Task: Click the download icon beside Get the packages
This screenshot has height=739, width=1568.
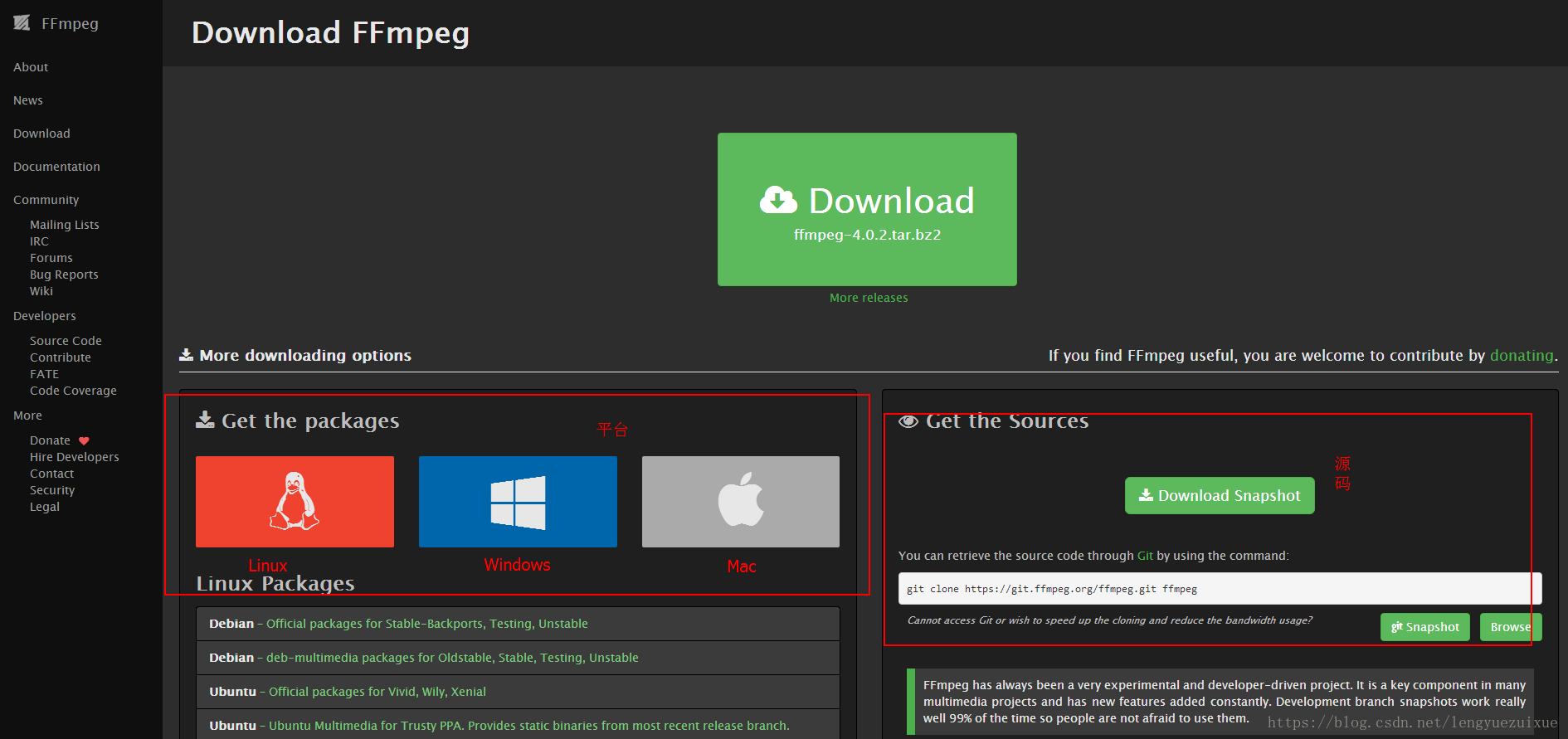Action: pos(205,420)
